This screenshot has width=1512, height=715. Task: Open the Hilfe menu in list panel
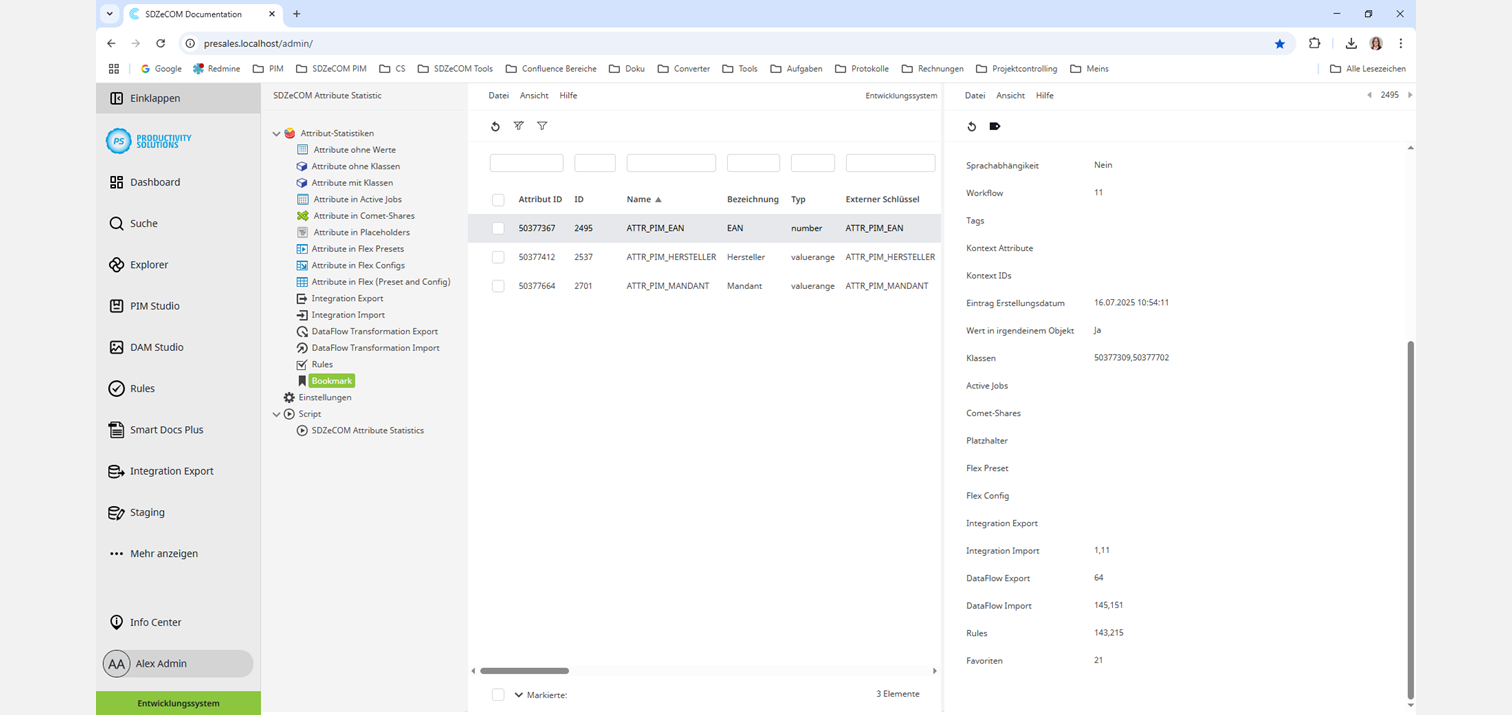(x=568, y=96)
